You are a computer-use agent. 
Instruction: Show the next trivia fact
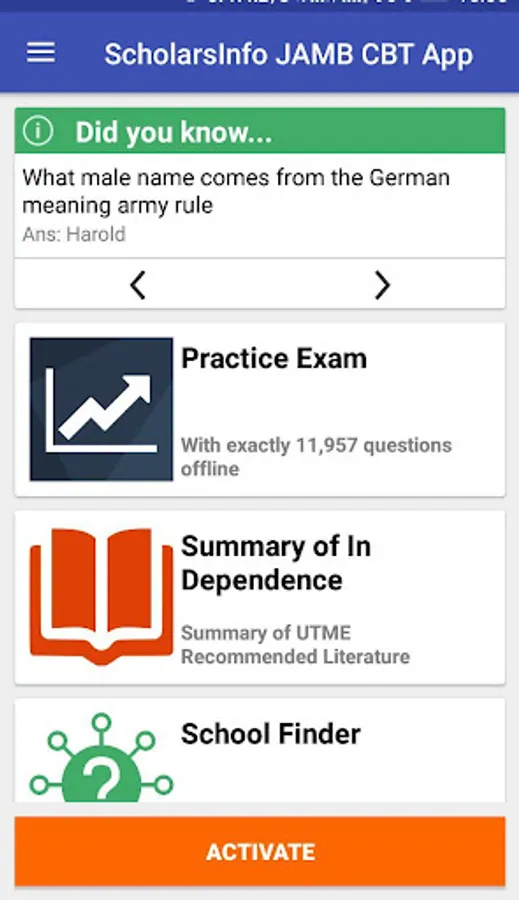382,284
